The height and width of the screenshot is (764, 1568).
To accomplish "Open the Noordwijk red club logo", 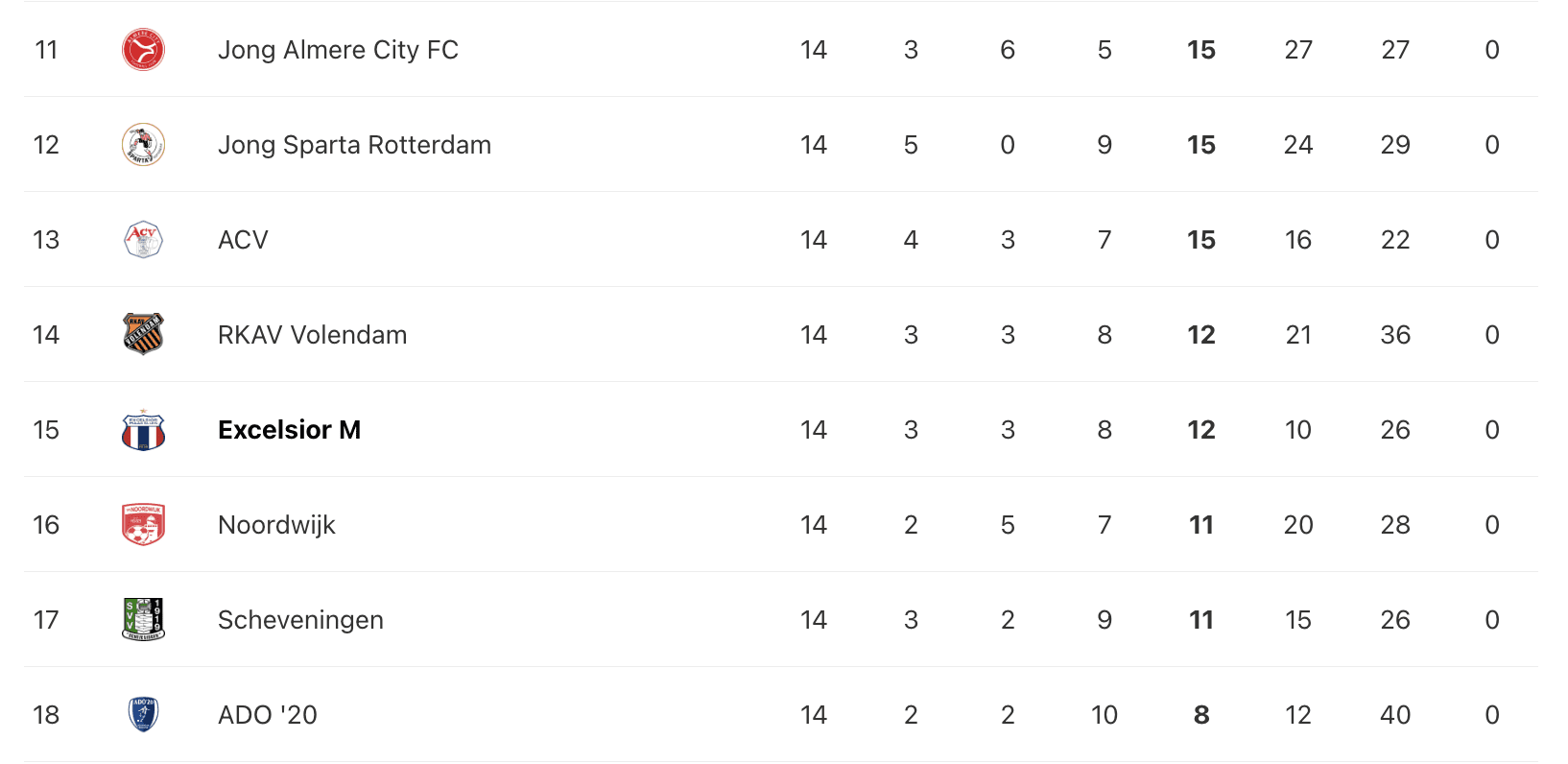I will click(143, 525).
